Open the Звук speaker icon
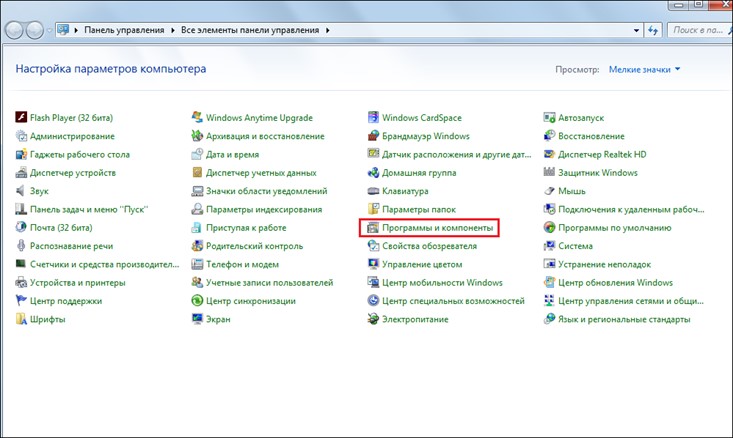The width and height of the screenshot is (733, 438). 22,191
